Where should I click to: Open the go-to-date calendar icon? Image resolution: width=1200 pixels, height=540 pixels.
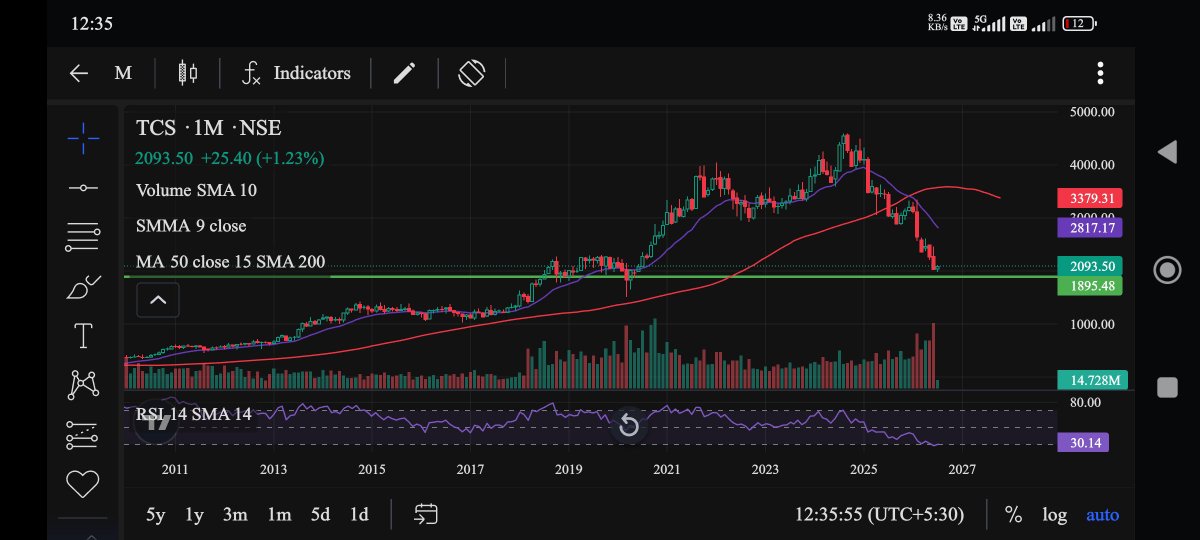click(x=426, y=514)
